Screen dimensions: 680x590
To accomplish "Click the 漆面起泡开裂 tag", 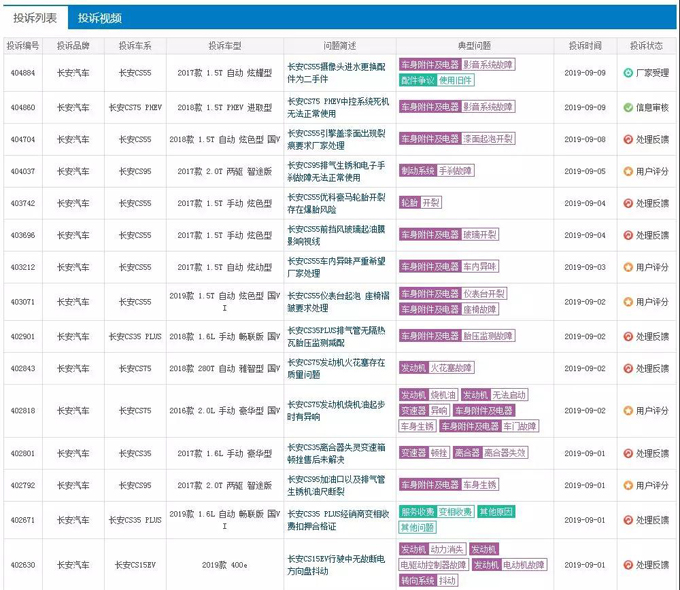I will coord(488,139).
